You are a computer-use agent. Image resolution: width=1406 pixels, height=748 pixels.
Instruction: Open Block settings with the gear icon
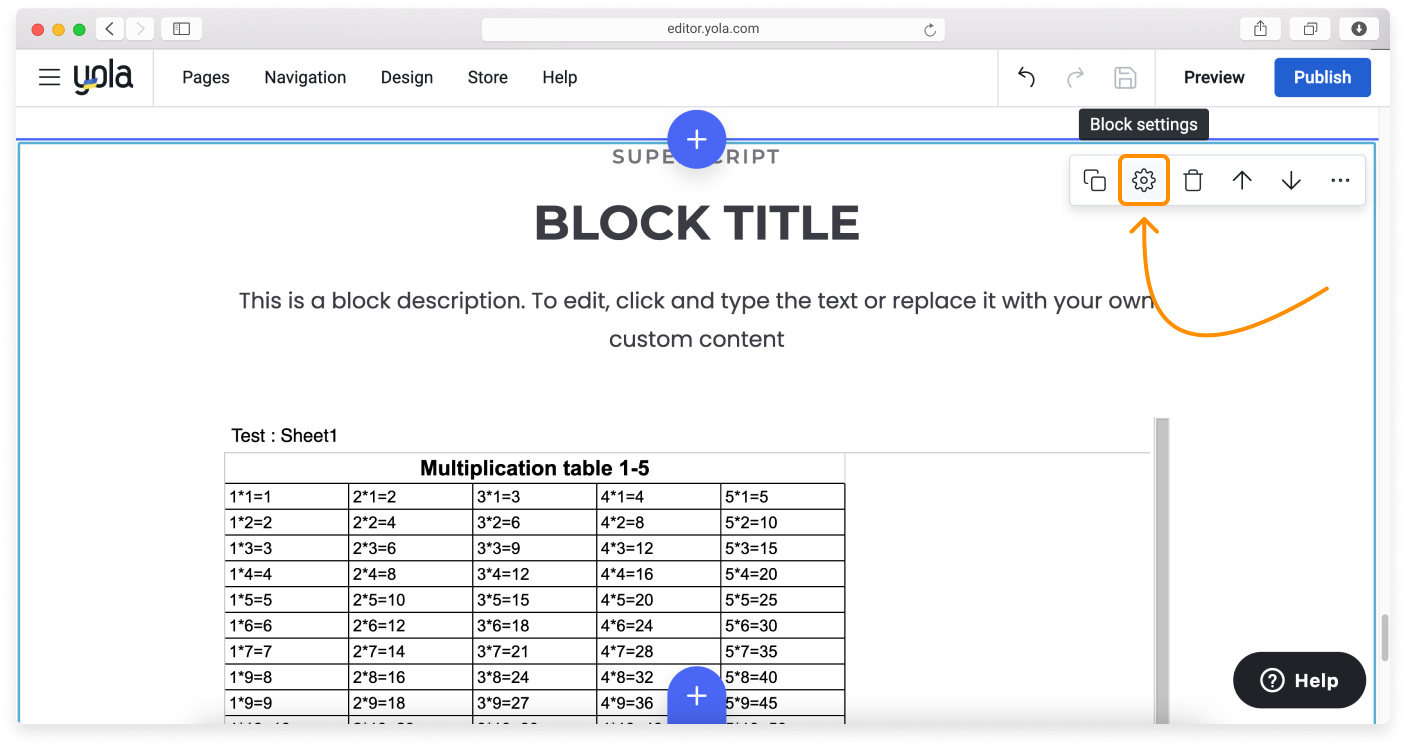pyautogui.click(x=1143, y=180)
